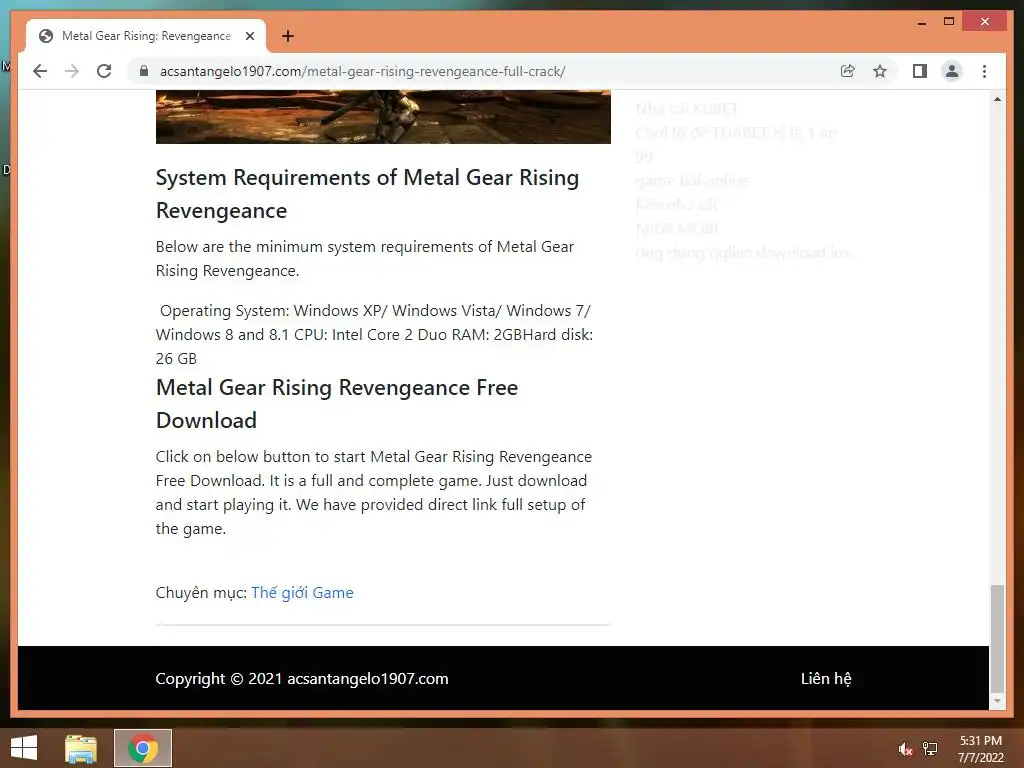Screen dimensions: 1024x768
Task: Open Chrome's three-dot menu
Action: point(984,71)
